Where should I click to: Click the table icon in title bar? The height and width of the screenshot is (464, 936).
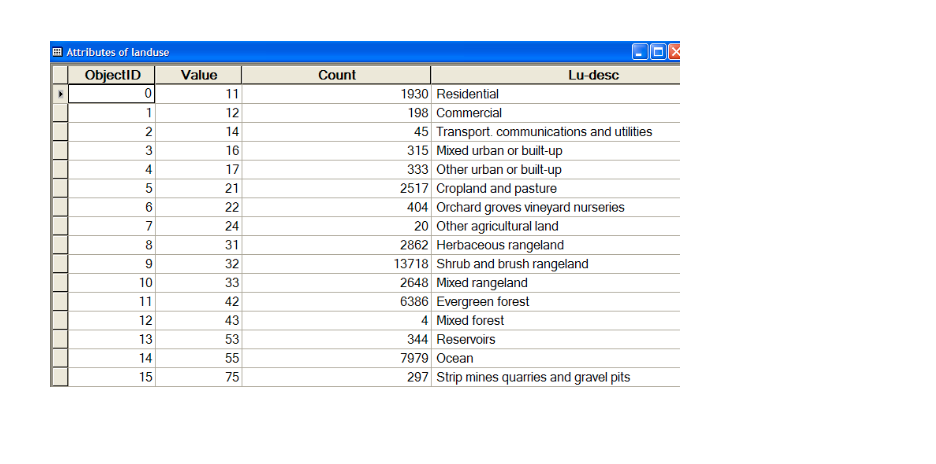coord(57,52)
